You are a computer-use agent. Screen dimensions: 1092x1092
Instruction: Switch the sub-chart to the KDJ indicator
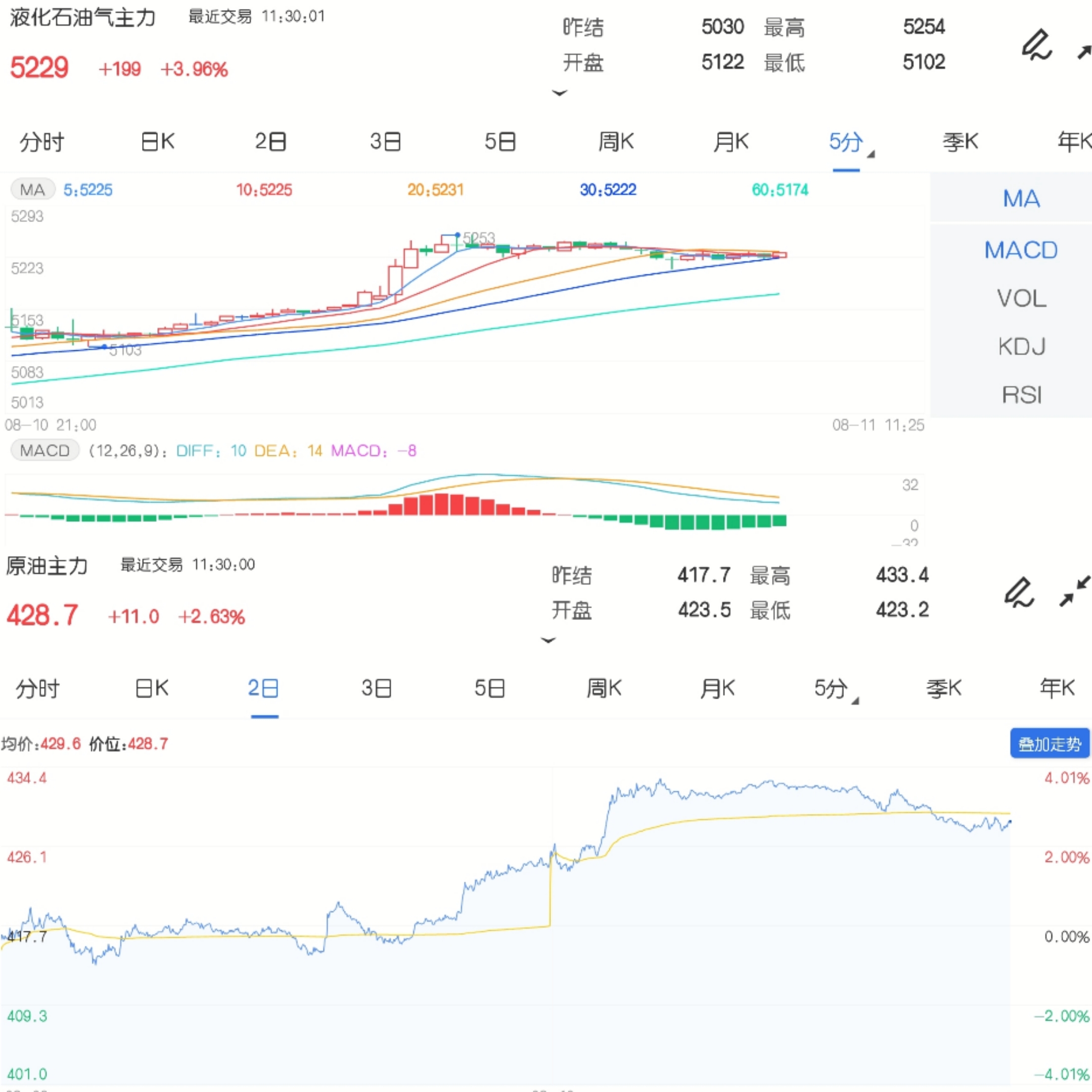point(1021,346)
